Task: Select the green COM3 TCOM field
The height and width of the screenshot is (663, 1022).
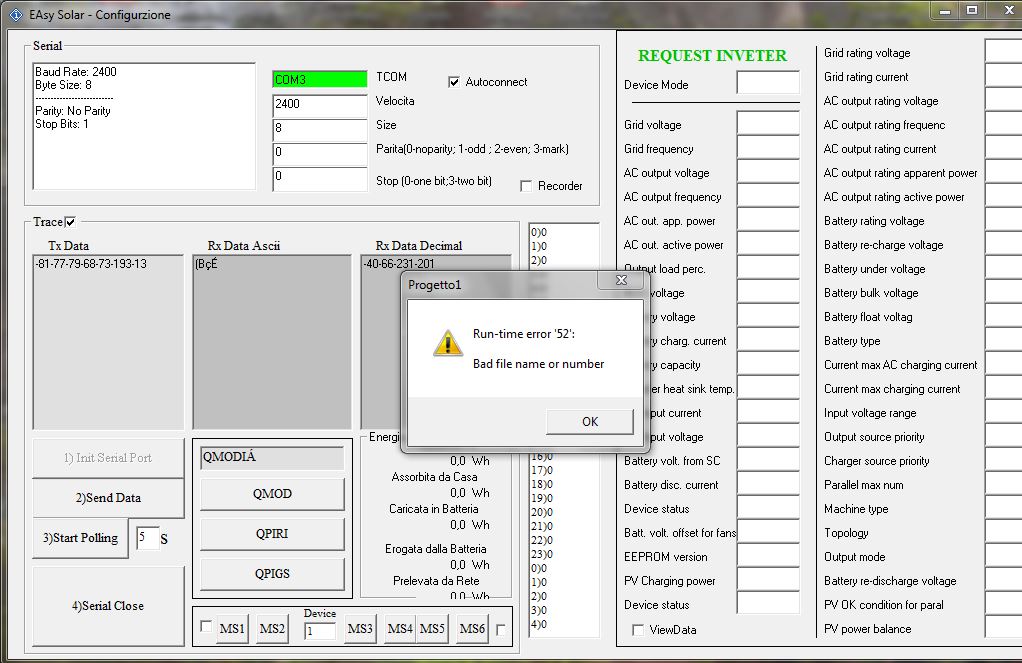Action: pos(320,79)
